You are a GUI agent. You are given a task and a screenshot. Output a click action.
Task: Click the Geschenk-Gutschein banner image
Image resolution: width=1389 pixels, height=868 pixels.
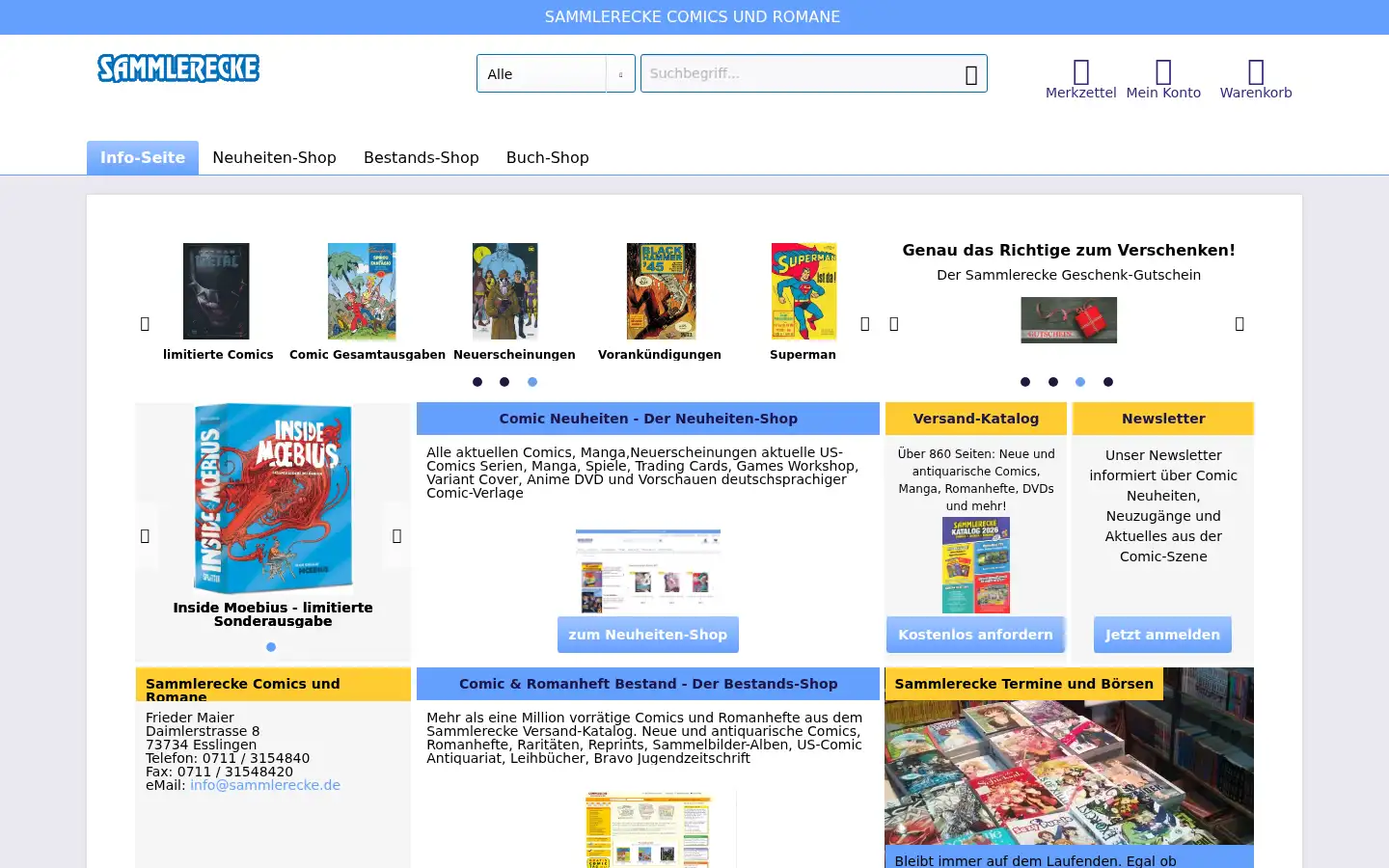(1069, 320)
